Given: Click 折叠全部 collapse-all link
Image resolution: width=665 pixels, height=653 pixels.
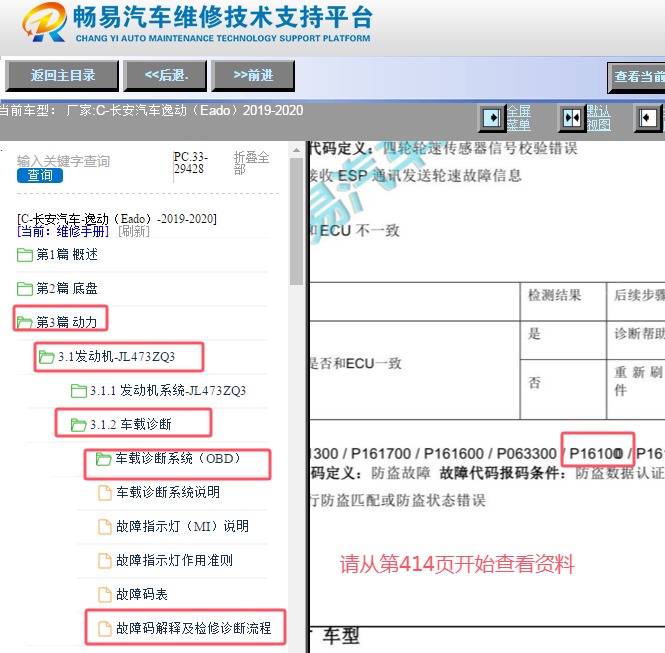Looking at the screenshot, I should click(x=251, y=163).
